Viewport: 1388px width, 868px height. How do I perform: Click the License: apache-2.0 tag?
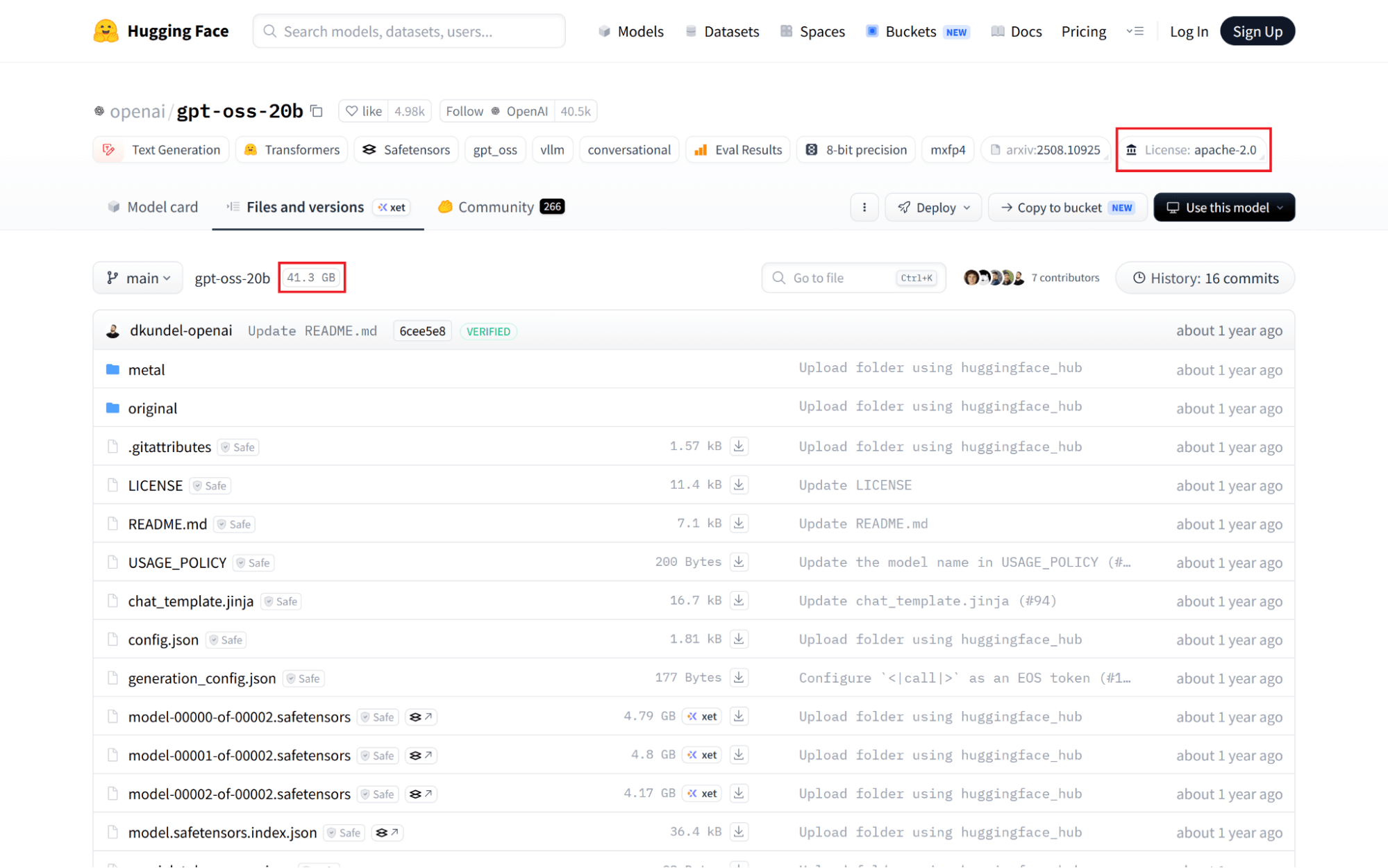click(1193, 150)
